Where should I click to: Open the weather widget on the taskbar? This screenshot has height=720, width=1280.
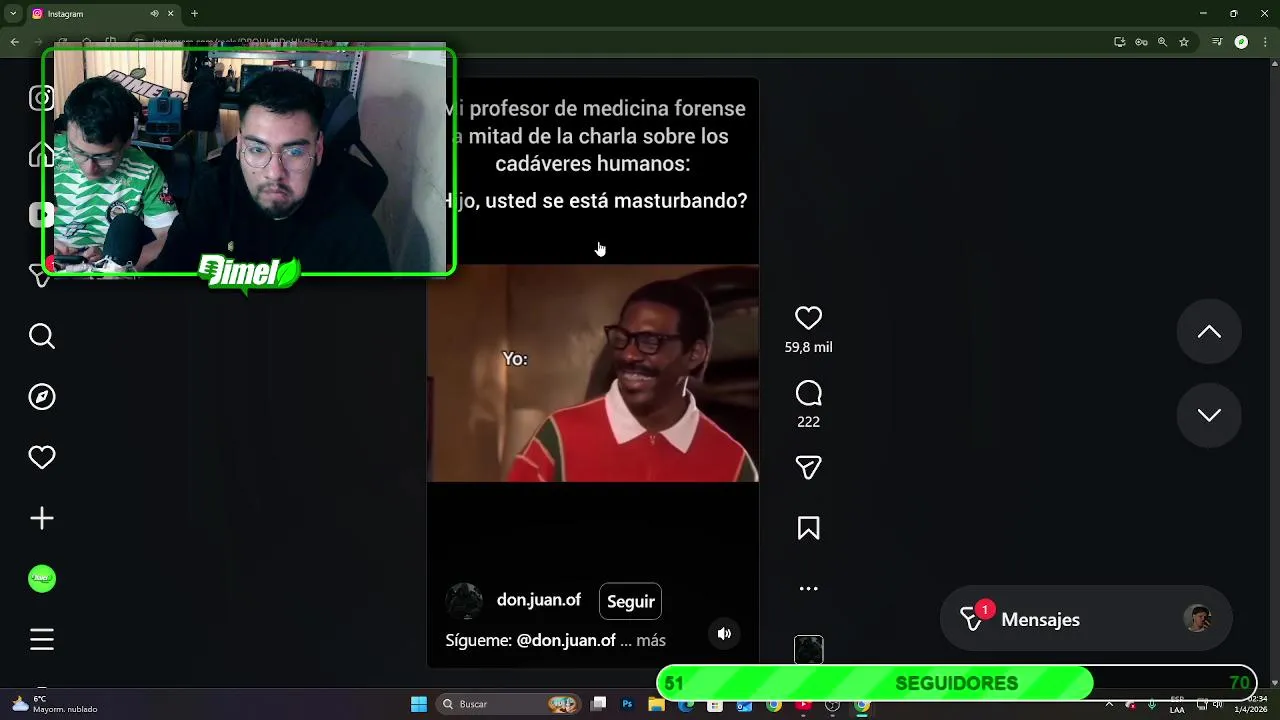(x=55, y=704)
